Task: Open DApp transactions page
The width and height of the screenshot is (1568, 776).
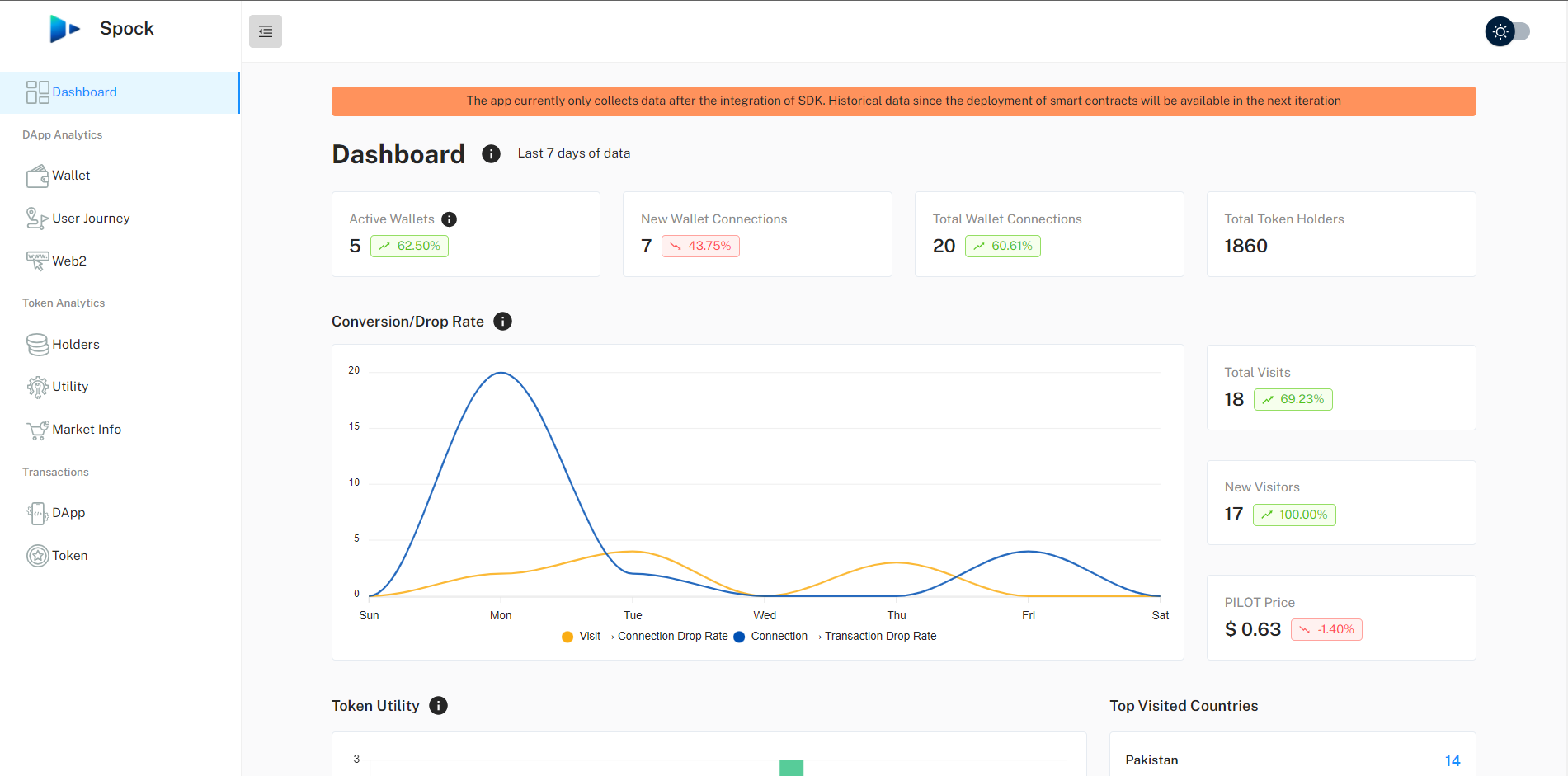Action: click(68, 513)
